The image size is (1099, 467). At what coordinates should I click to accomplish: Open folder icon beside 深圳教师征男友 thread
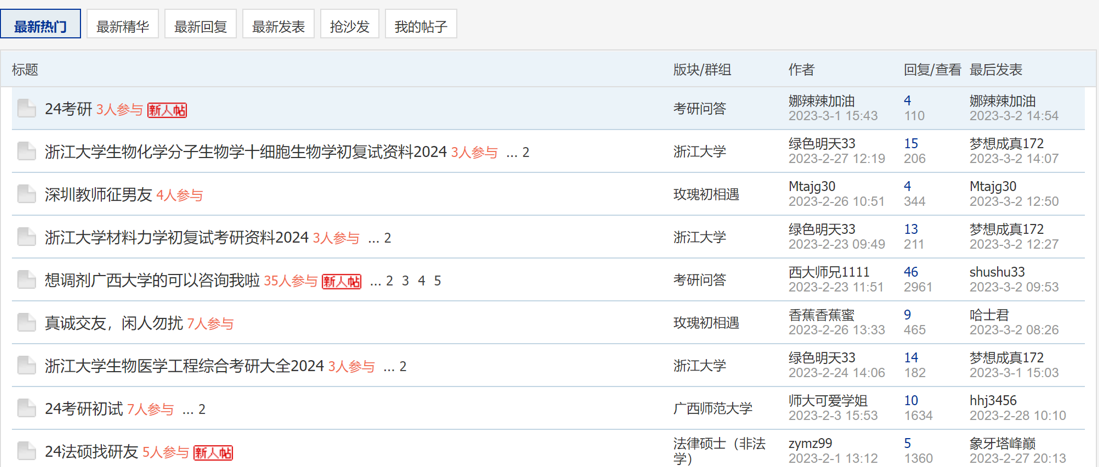[x=27, y=194]
